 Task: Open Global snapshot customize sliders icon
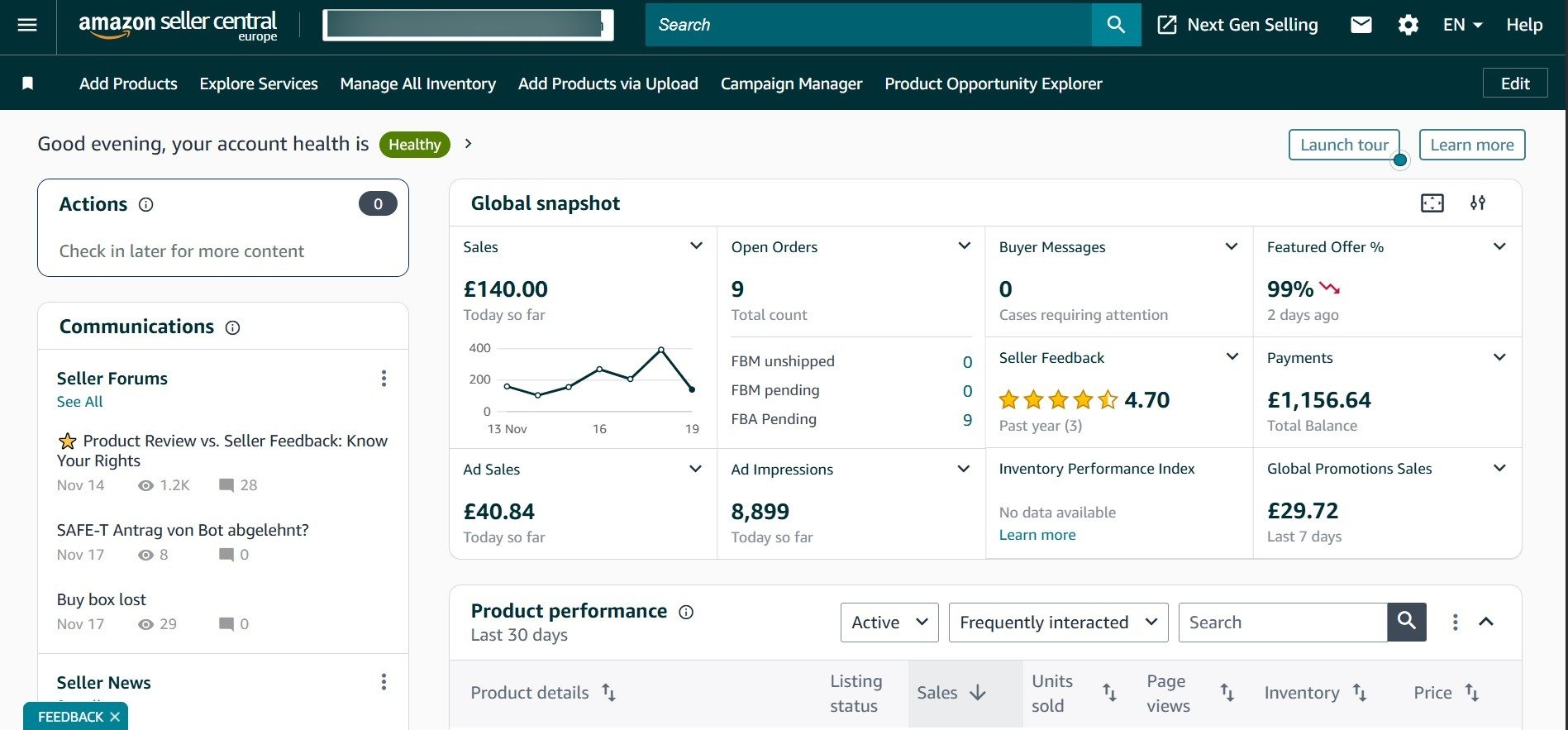[x=1477, y=203]
